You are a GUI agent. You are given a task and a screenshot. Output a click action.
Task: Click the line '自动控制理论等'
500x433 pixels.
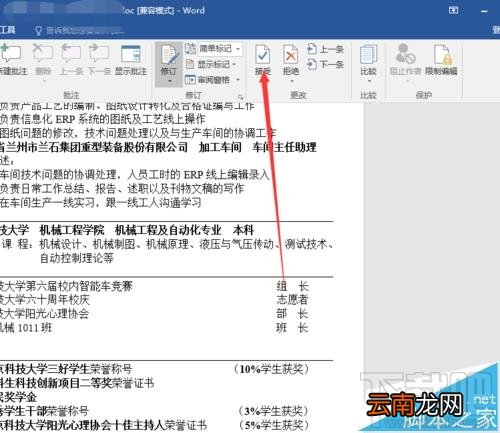click(77, 258)
